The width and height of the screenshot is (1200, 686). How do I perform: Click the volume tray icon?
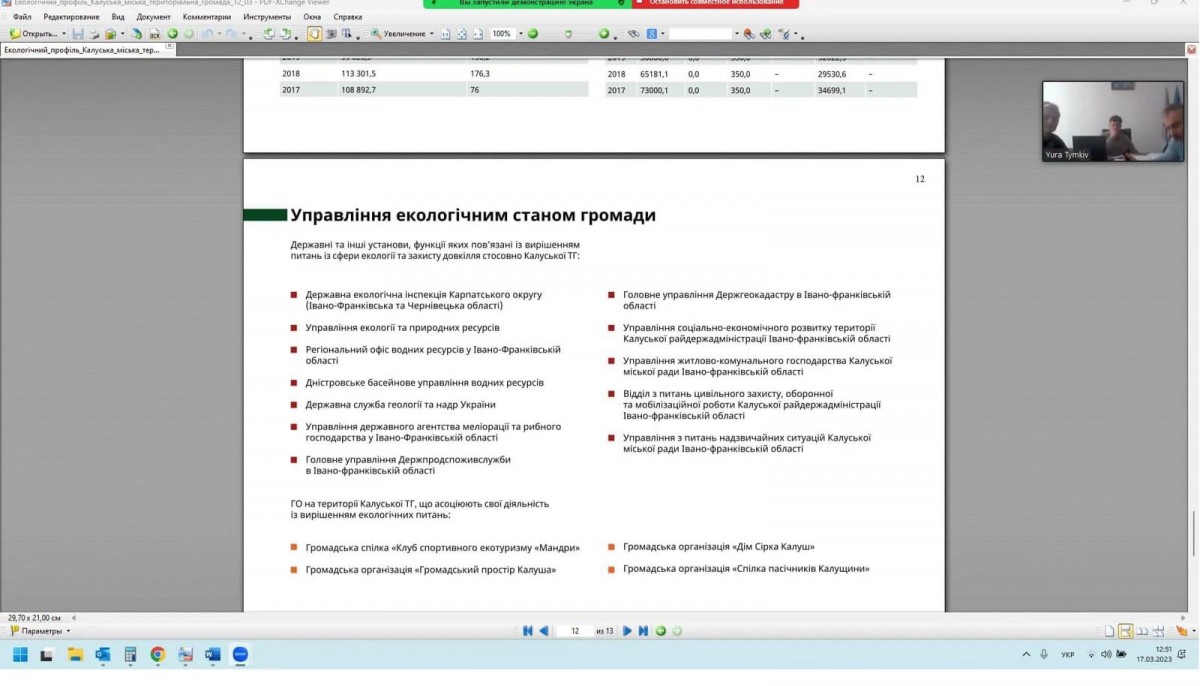[x=1106, y=654]
